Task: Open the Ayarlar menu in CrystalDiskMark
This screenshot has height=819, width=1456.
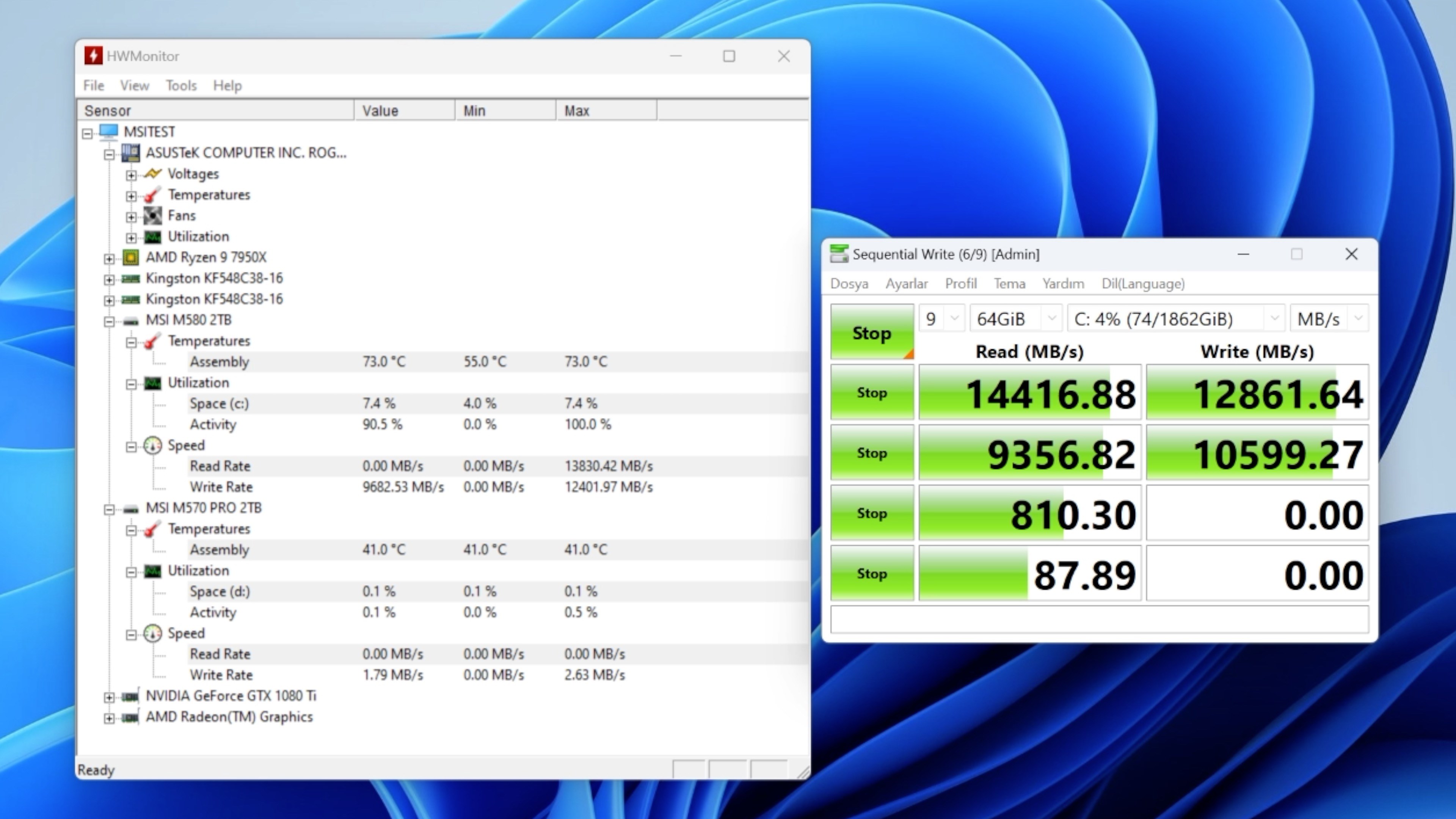Action: click(907, 283)
